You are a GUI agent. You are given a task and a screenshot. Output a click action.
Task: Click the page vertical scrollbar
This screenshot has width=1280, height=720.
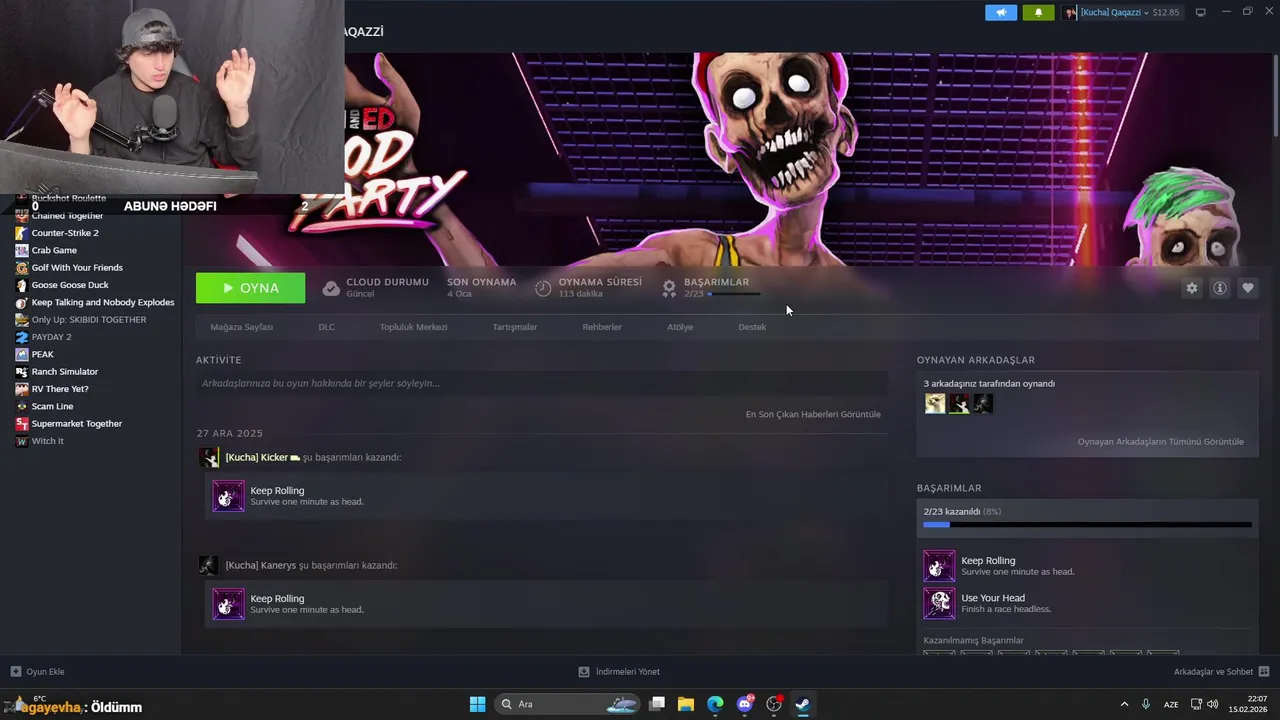[1276, 95]
